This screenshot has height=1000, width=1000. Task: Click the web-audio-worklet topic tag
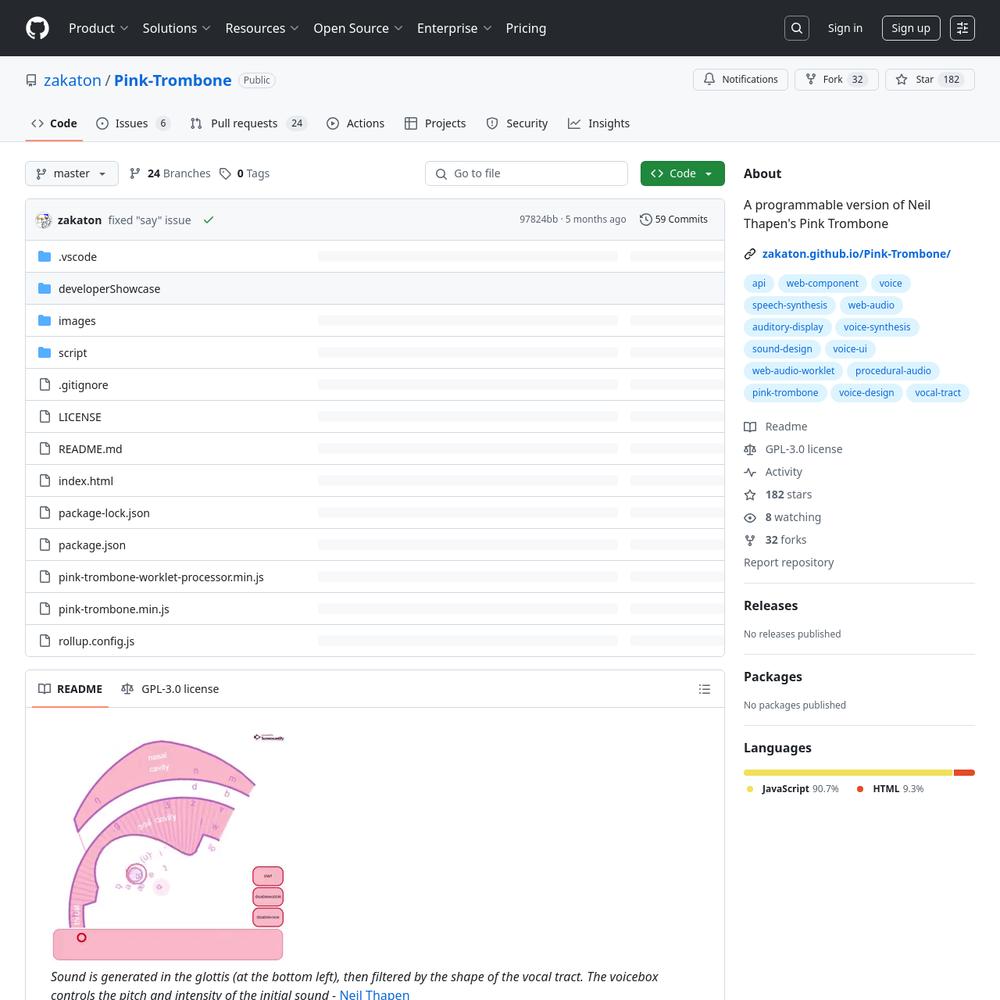(x=793, y=371)
